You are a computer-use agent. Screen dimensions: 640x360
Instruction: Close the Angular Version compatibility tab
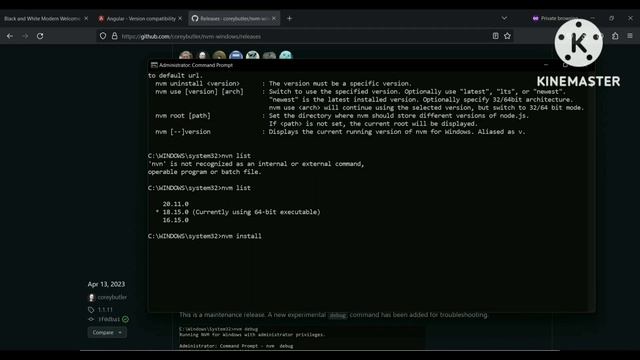point(180,18)
